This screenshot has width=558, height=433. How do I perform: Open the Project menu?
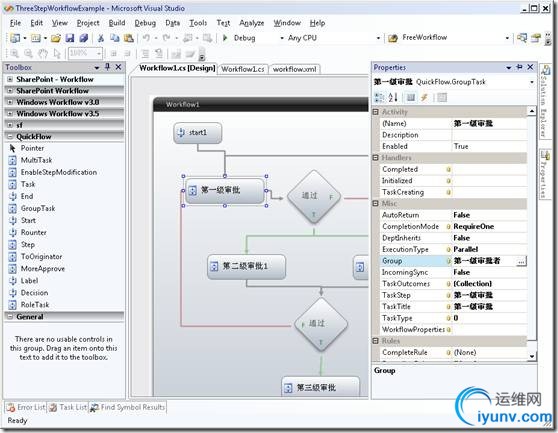tap(88, 23)
